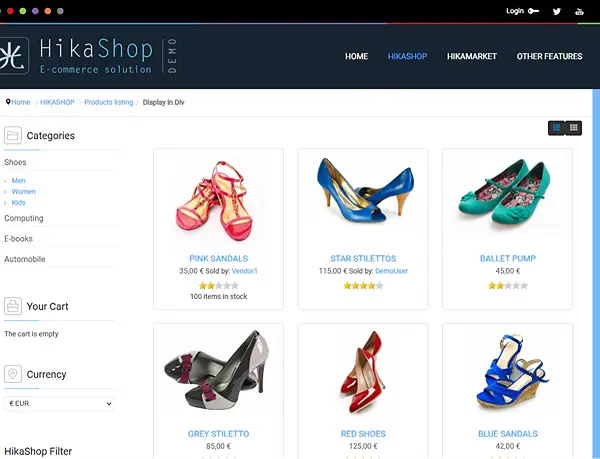Open the OTHER FEATURES menu item

549,57
